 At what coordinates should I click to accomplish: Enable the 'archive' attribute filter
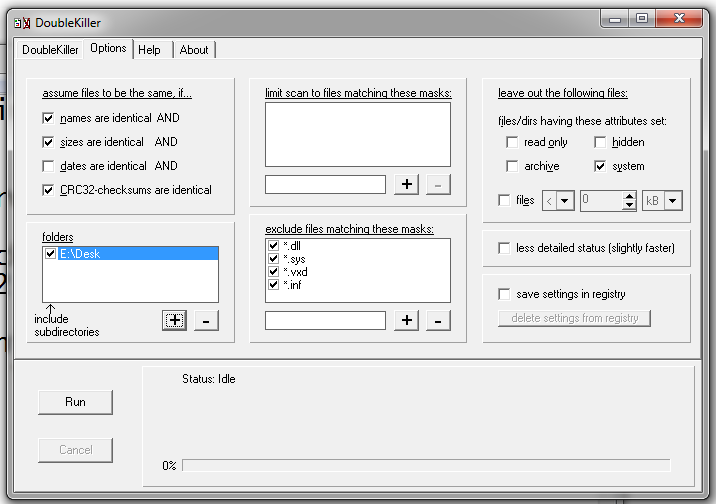[x=512, y=166]
